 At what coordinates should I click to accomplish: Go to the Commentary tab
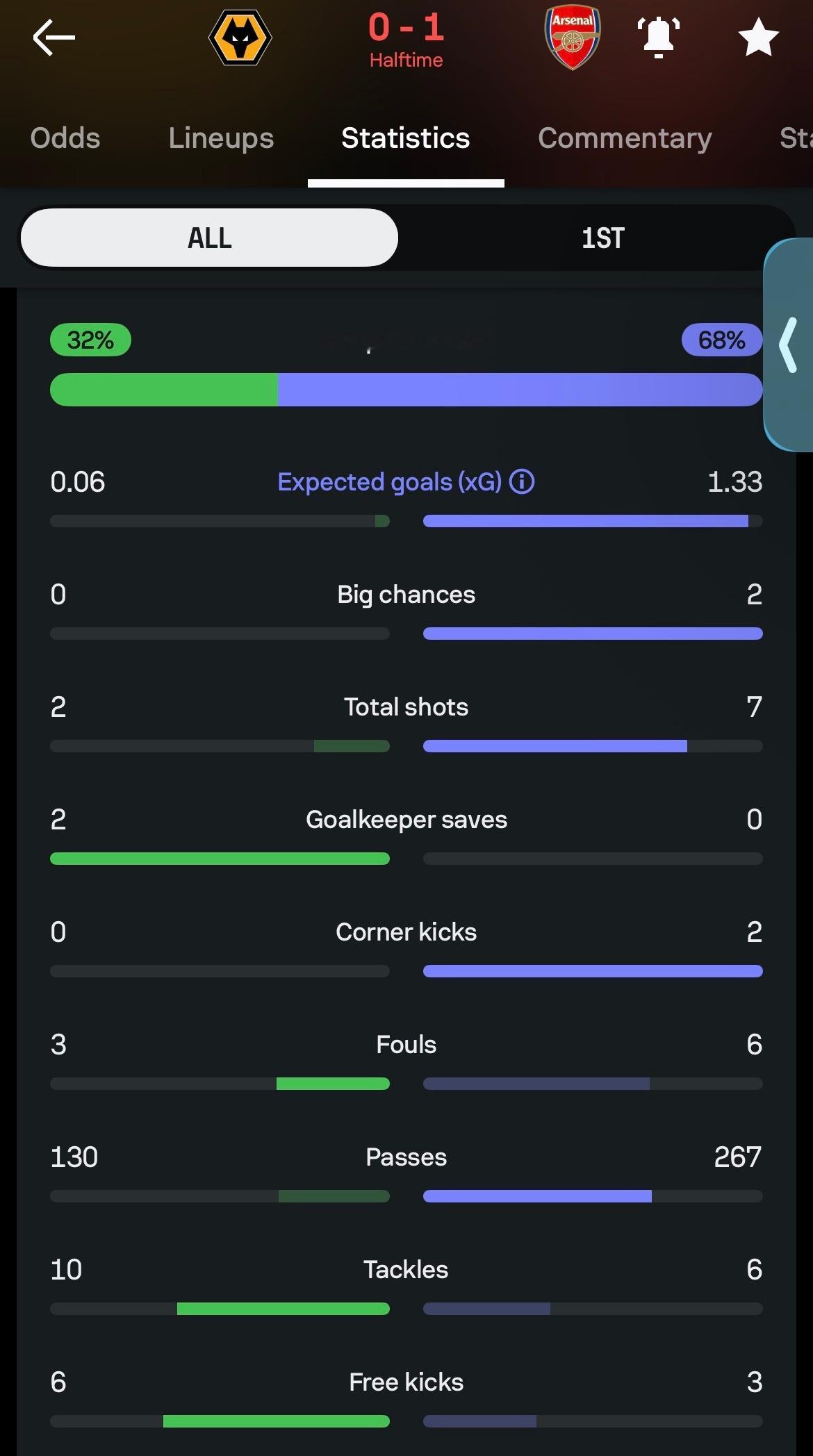pyautogui.click(x=625, y=138)
